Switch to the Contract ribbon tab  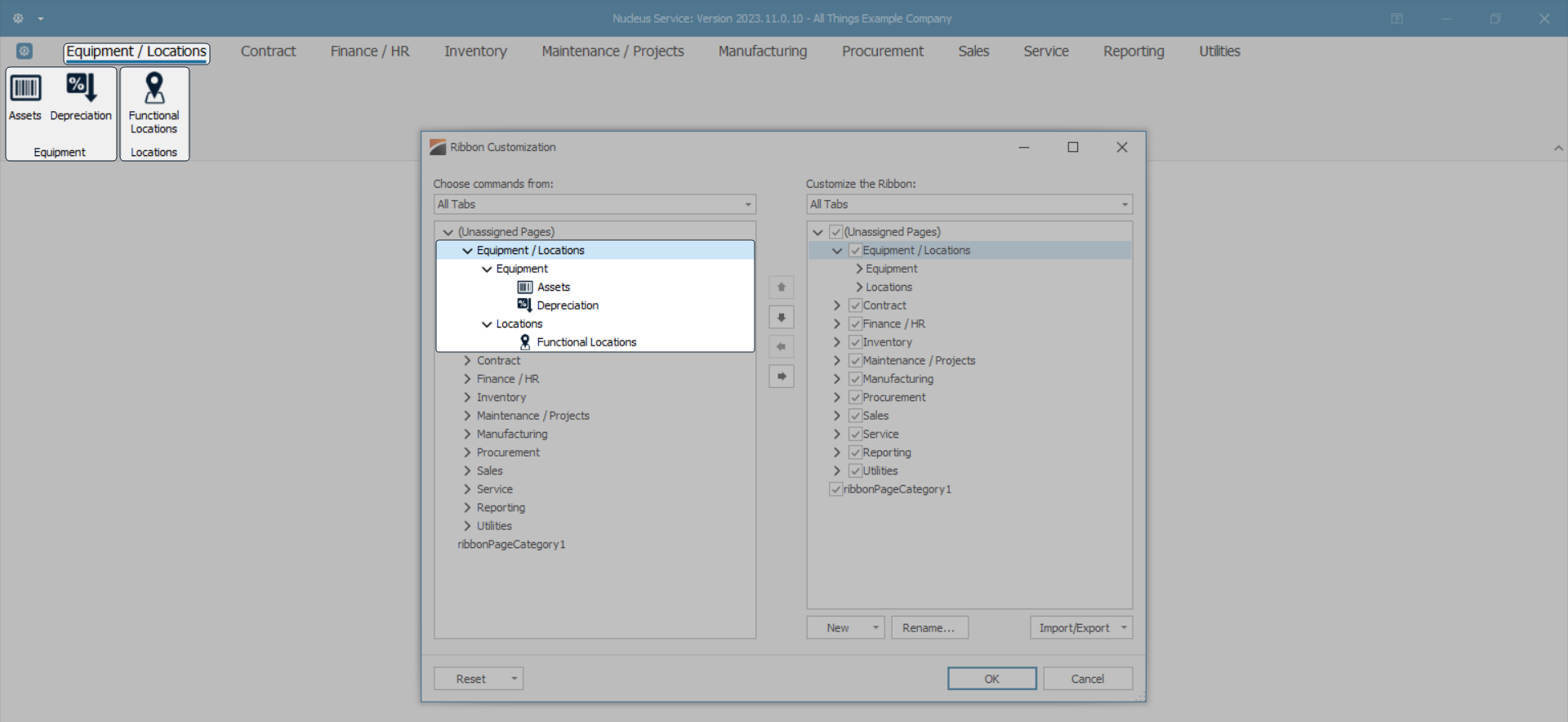(268, 51)
